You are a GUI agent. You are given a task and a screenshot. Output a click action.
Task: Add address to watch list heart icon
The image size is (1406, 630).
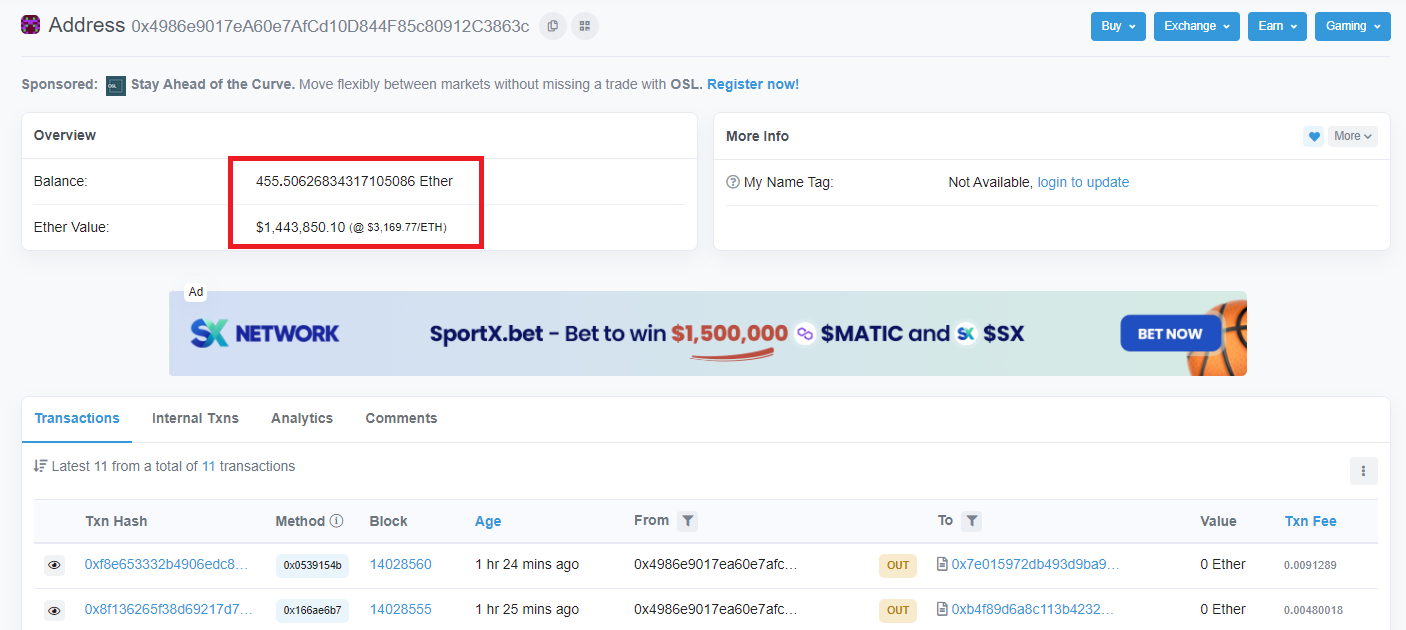(1313, 136)
